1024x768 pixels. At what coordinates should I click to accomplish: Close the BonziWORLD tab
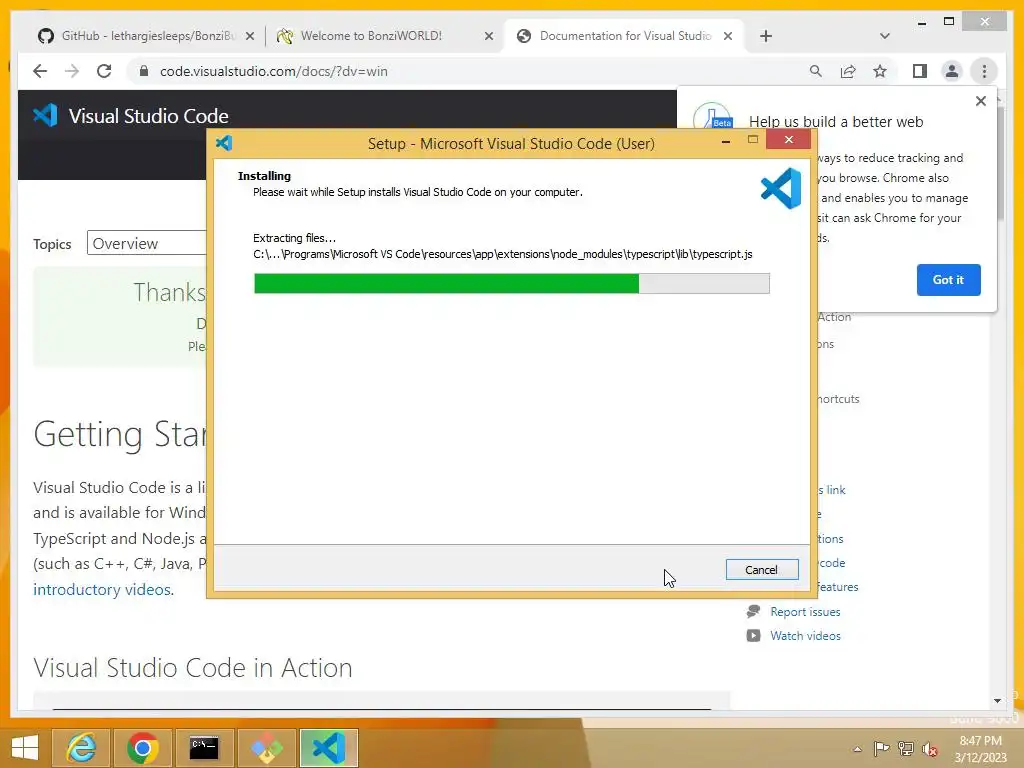[x=488, y=37]
